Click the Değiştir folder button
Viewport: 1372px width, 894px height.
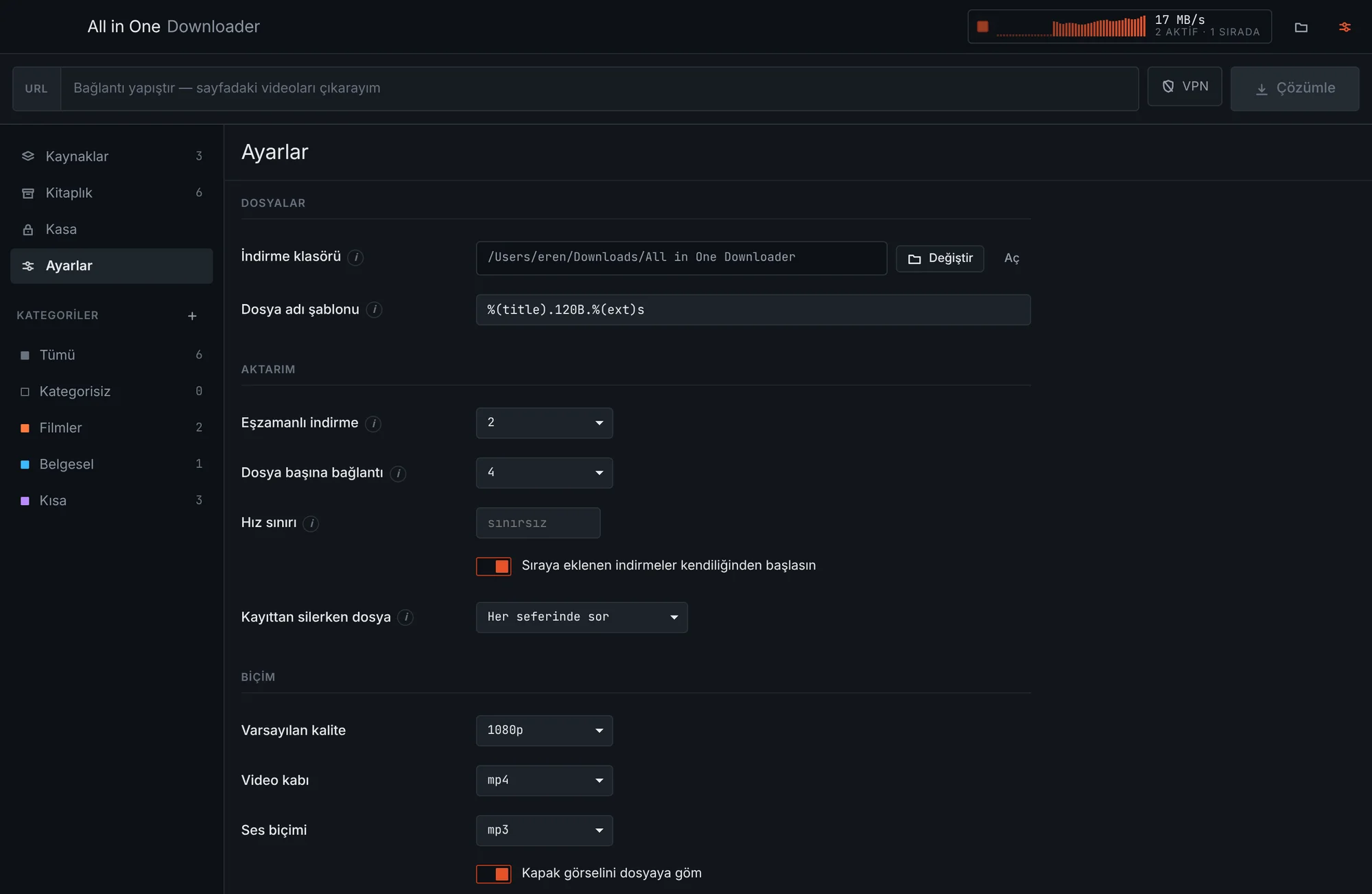click(940, 259)
